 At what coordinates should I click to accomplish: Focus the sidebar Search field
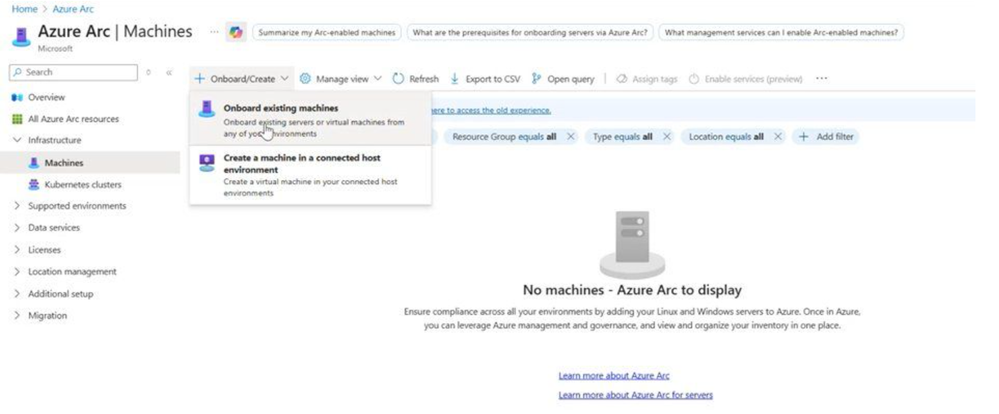73,73
